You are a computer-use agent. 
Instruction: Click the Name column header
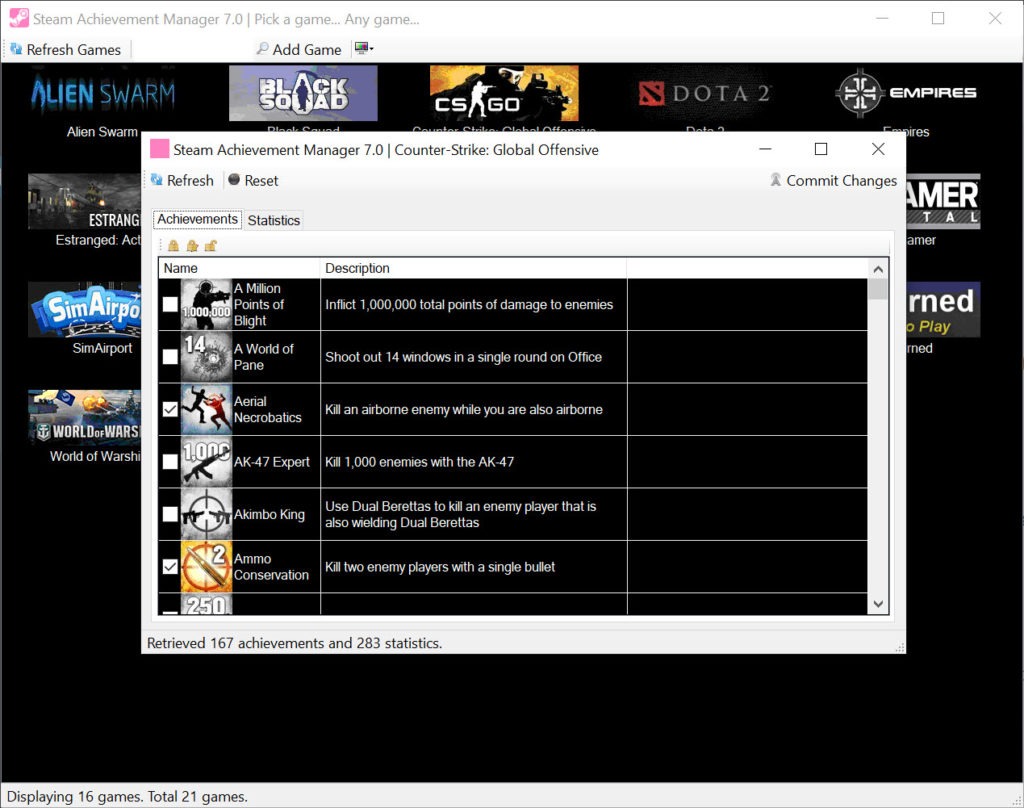point(239,268)
